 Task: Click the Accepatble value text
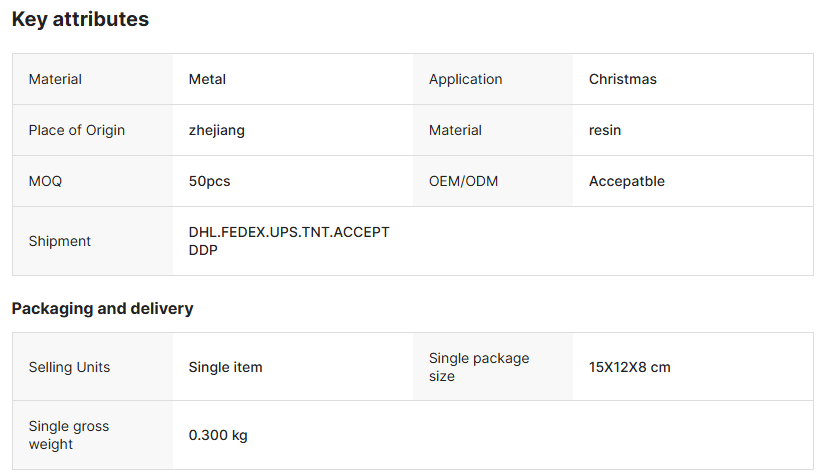coord(626,181)
